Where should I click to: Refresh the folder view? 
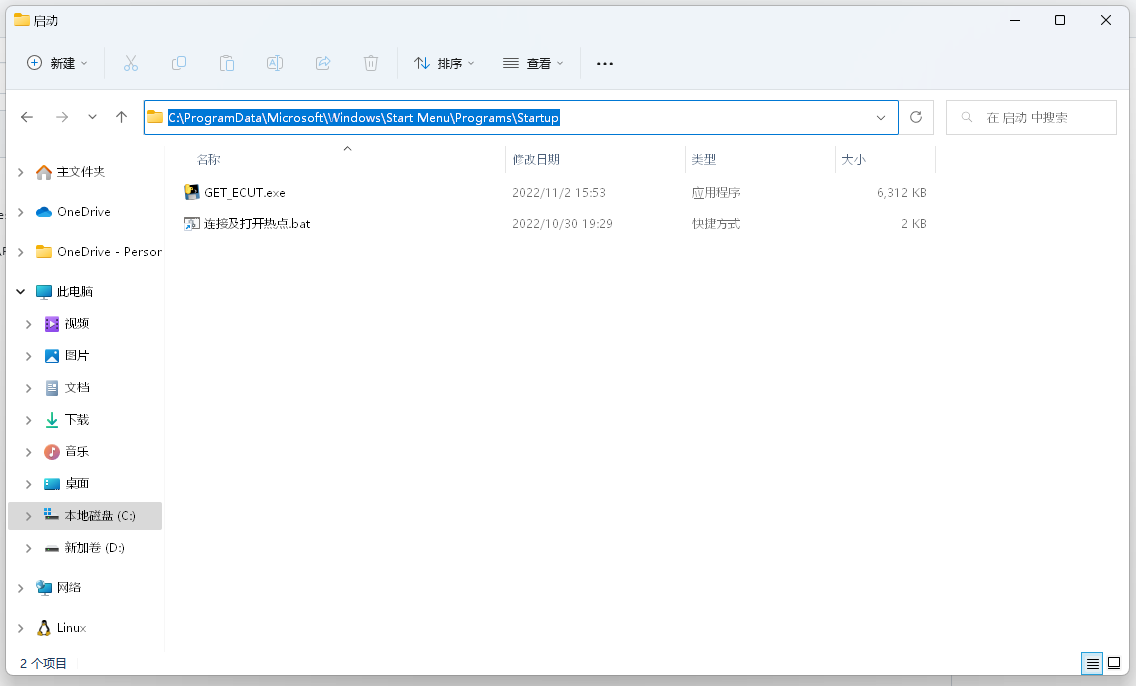tap(916, 117)
